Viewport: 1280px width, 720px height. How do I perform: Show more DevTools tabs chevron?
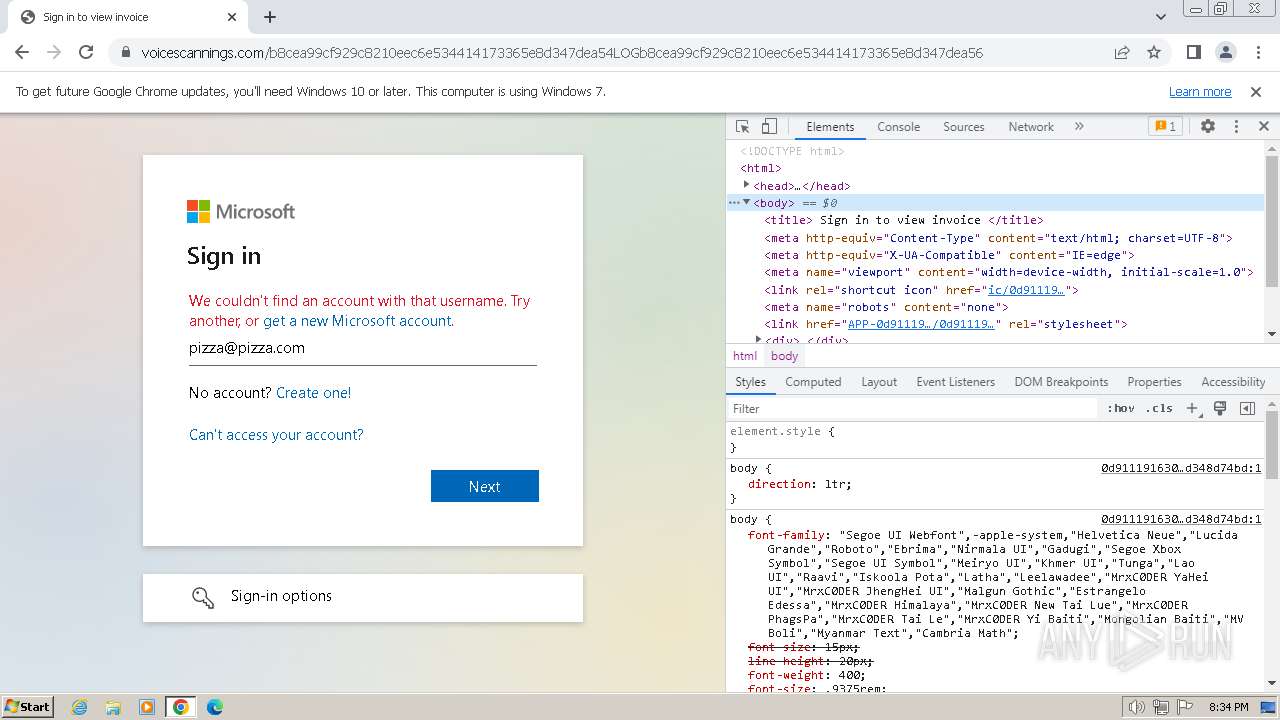pyautogui.click(x=1079, y=127)
